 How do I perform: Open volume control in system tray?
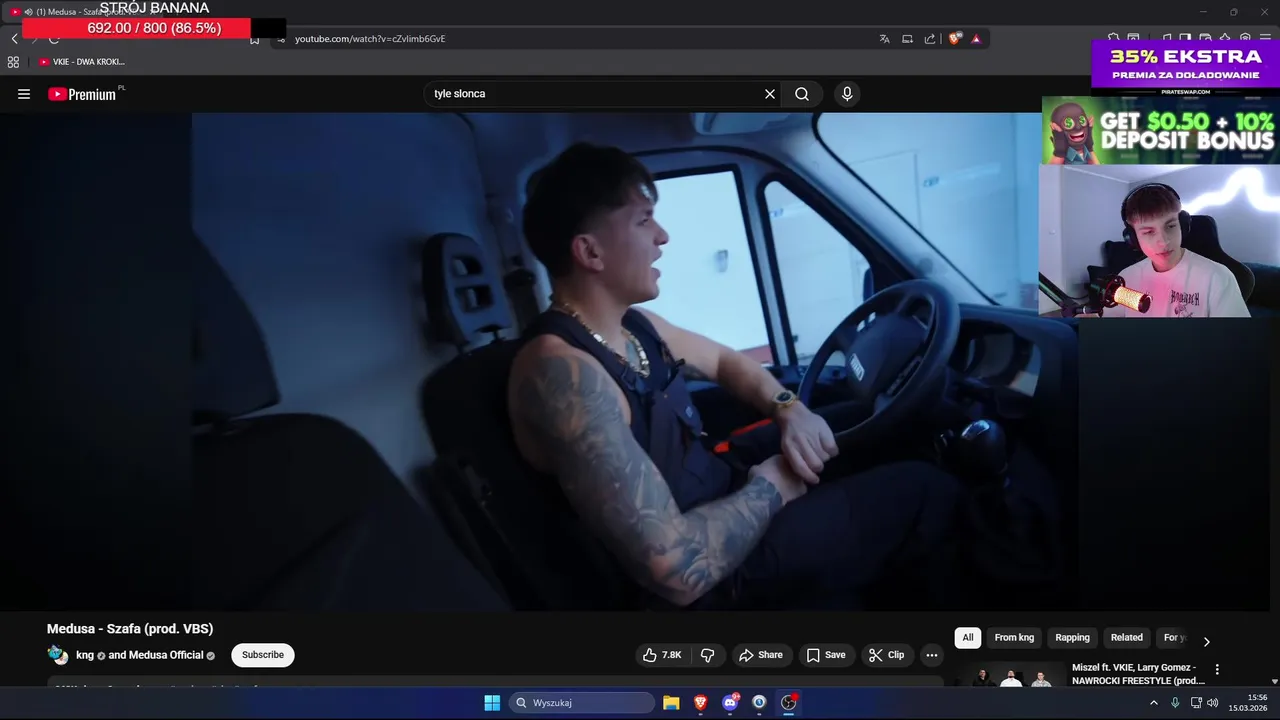click(1213, 703)
